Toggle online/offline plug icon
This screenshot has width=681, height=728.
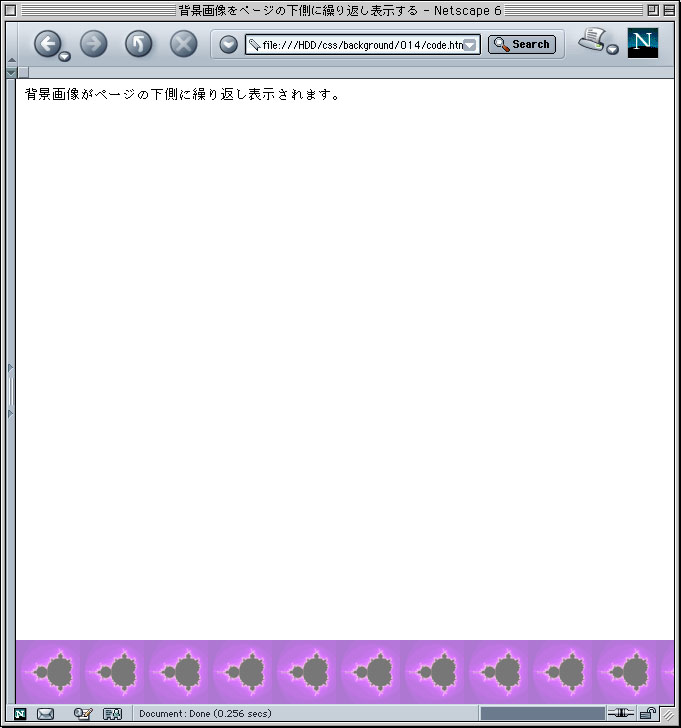(621, 713)
